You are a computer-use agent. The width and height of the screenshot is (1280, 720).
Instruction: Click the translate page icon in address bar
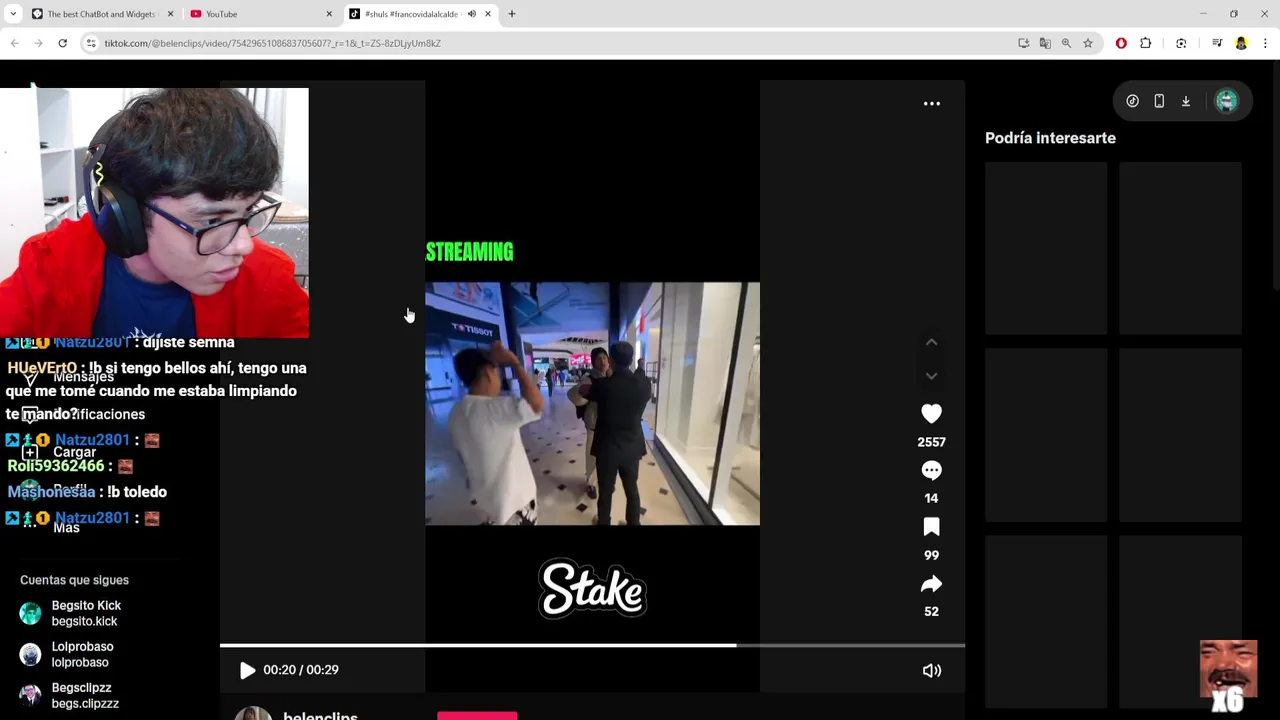1045,43
